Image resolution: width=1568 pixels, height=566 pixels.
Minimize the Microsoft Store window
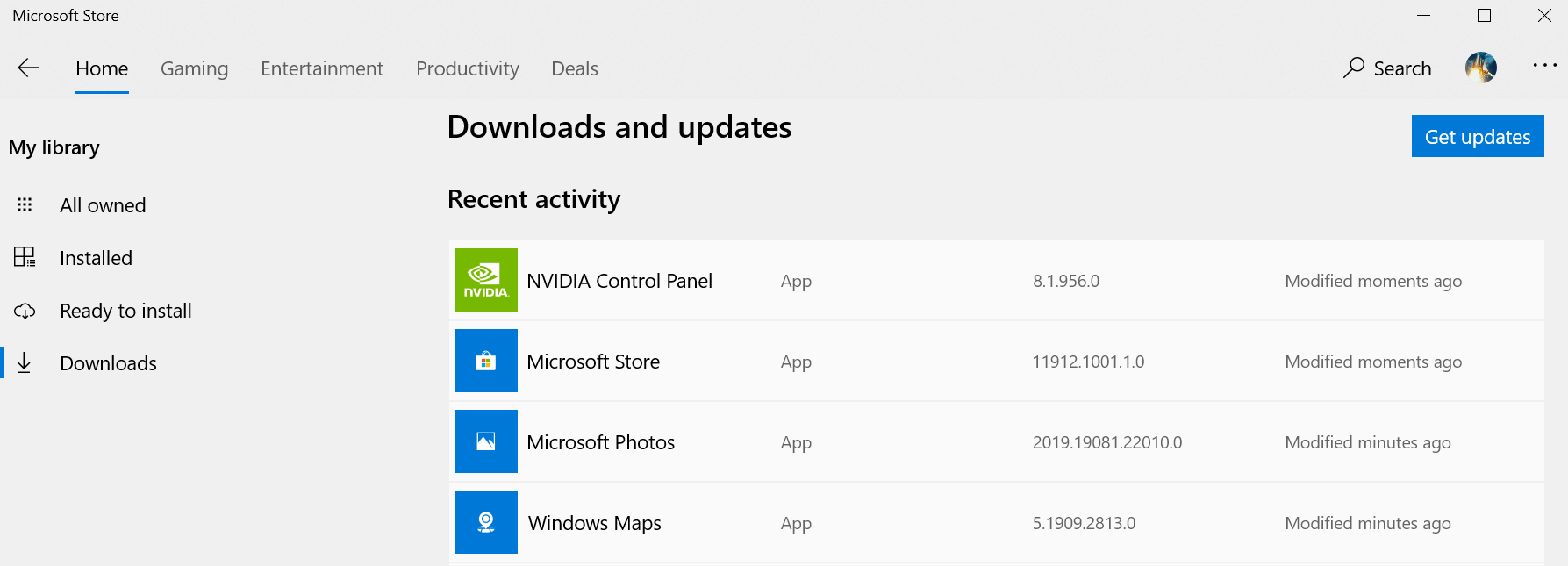(1424, 16)
